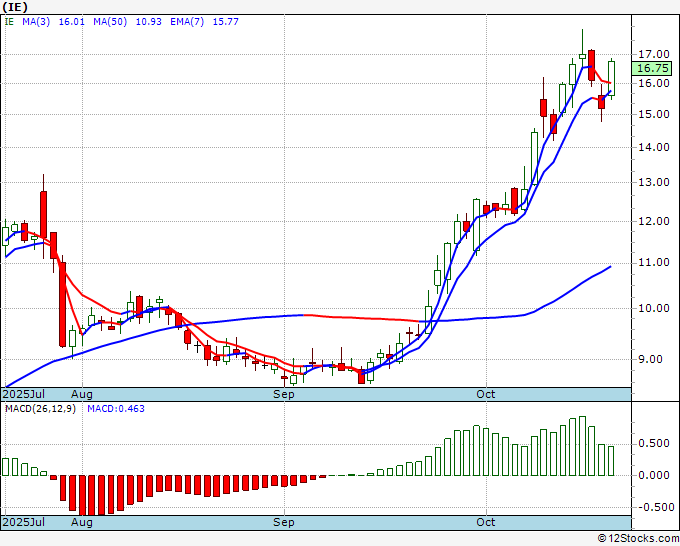Click the 12.00 price axis label
The width and height of the screenshot is (680, 546).
pyautogui.click(x=654, y=221)
